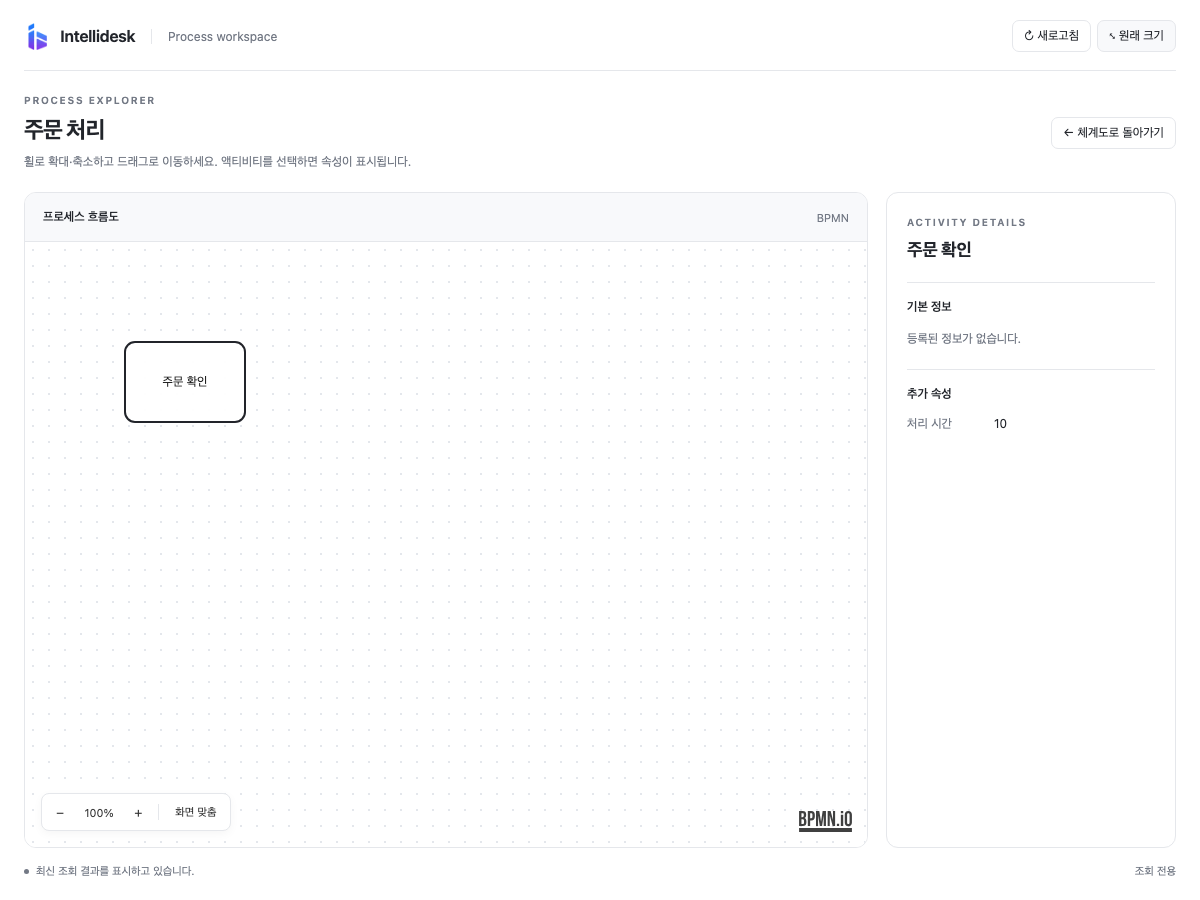Click the 처리 시간 property label
Image resolution: width=1200 pixels, height=900 pixels.
(929, 424)
